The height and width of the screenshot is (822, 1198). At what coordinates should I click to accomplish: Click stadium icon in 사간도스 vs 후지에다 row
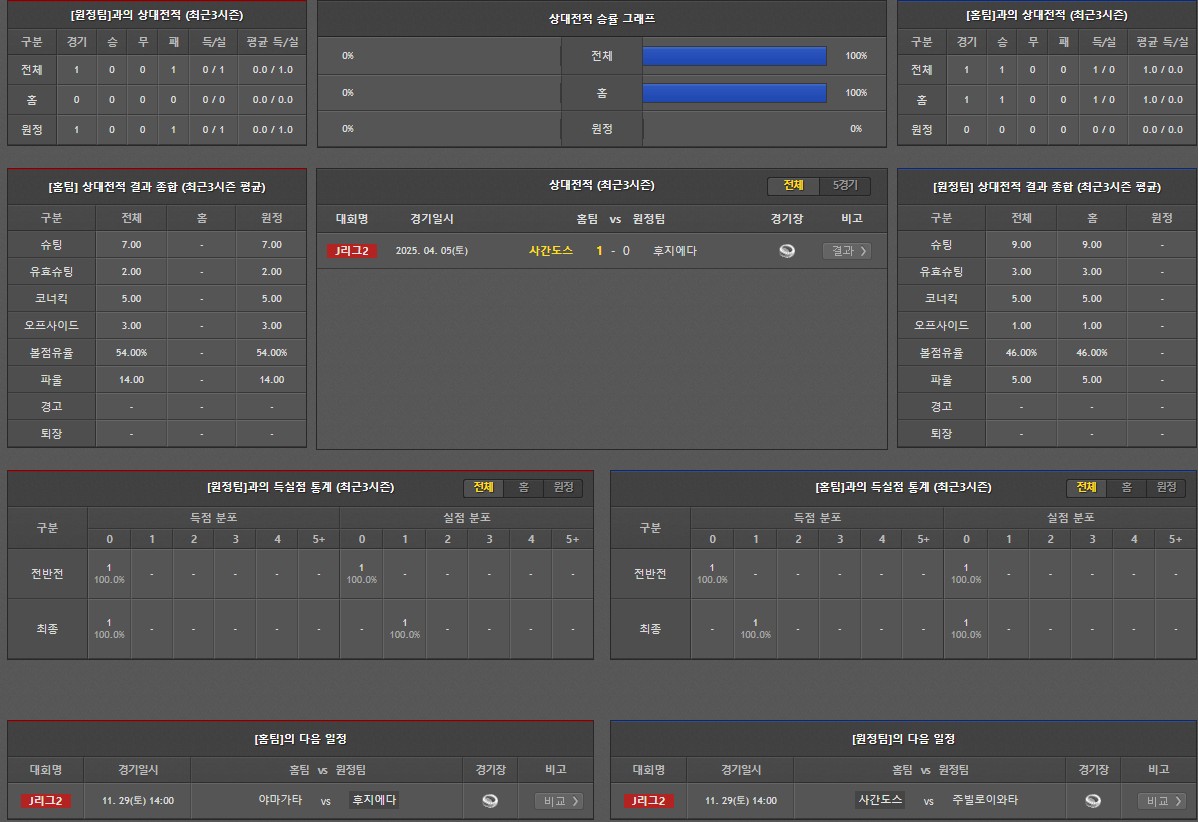click(x=787, y=251)
